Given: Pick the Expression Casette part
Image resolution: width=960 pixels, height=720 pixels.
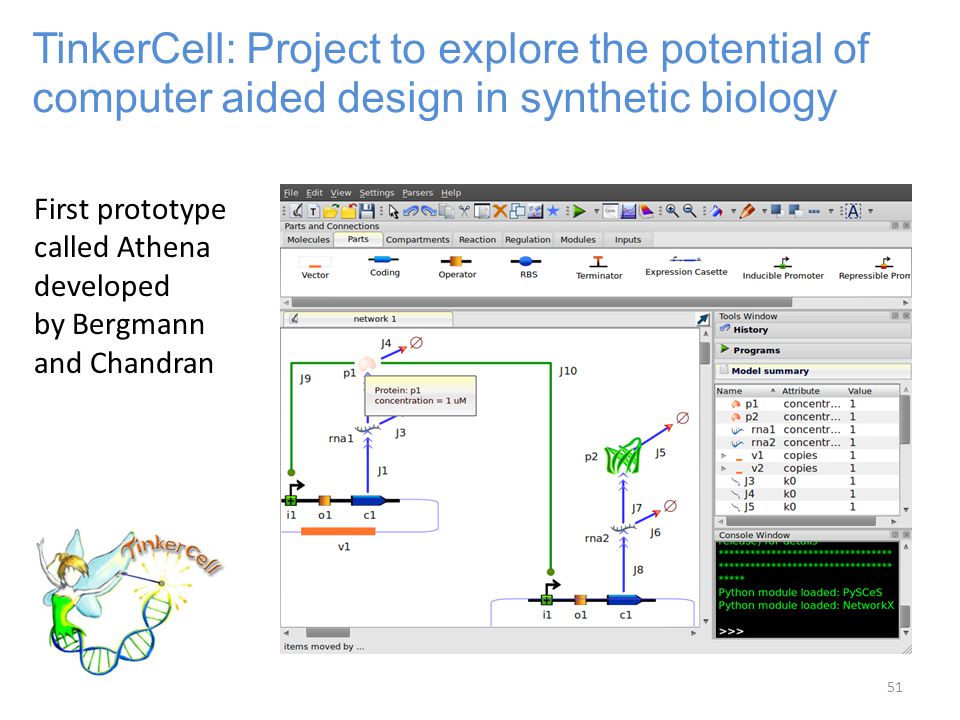Looking at the screenshot, I should (x=686, y=267).
